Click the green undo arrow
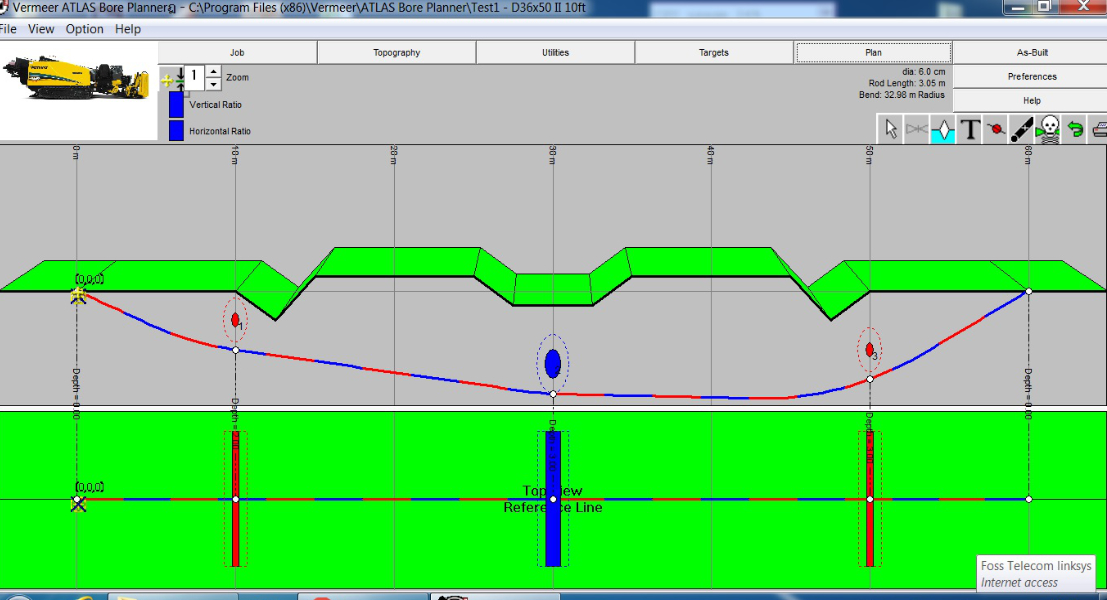 click(x=1075, y=130)
